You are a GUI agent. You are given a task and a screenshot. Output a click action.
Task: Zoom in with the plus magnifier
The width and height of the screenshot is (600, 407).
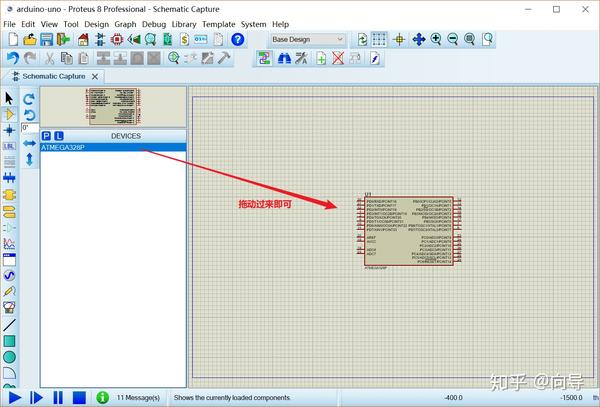pyautogui.click(x=436, y=39)
